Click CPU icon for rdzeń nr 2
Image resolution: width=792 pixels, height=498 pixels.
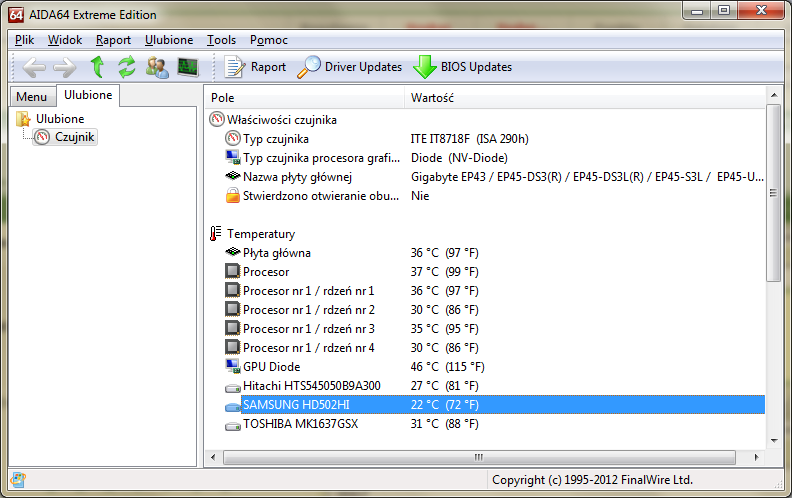[232, 309]
